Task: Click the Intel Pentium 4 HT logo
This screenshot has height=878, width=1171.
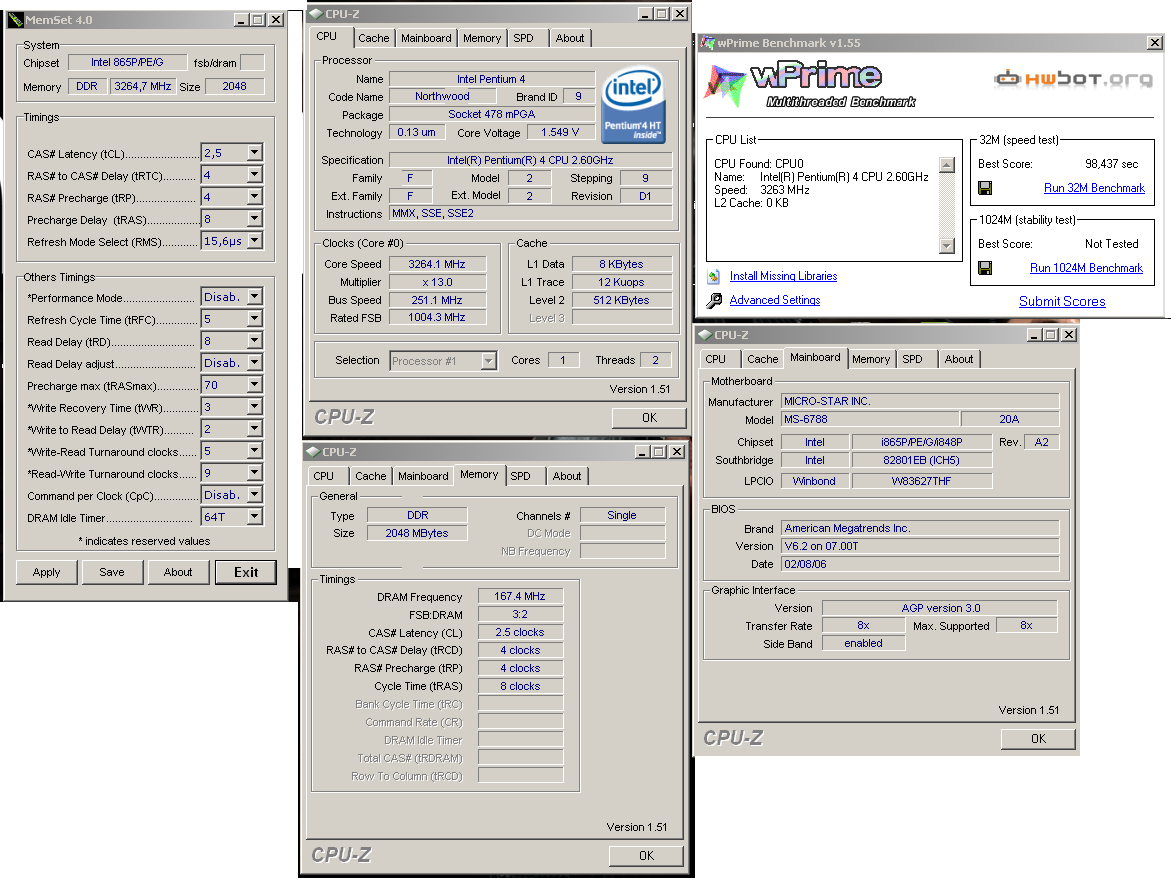Action: pyautogui.click(x=633, y=105)
